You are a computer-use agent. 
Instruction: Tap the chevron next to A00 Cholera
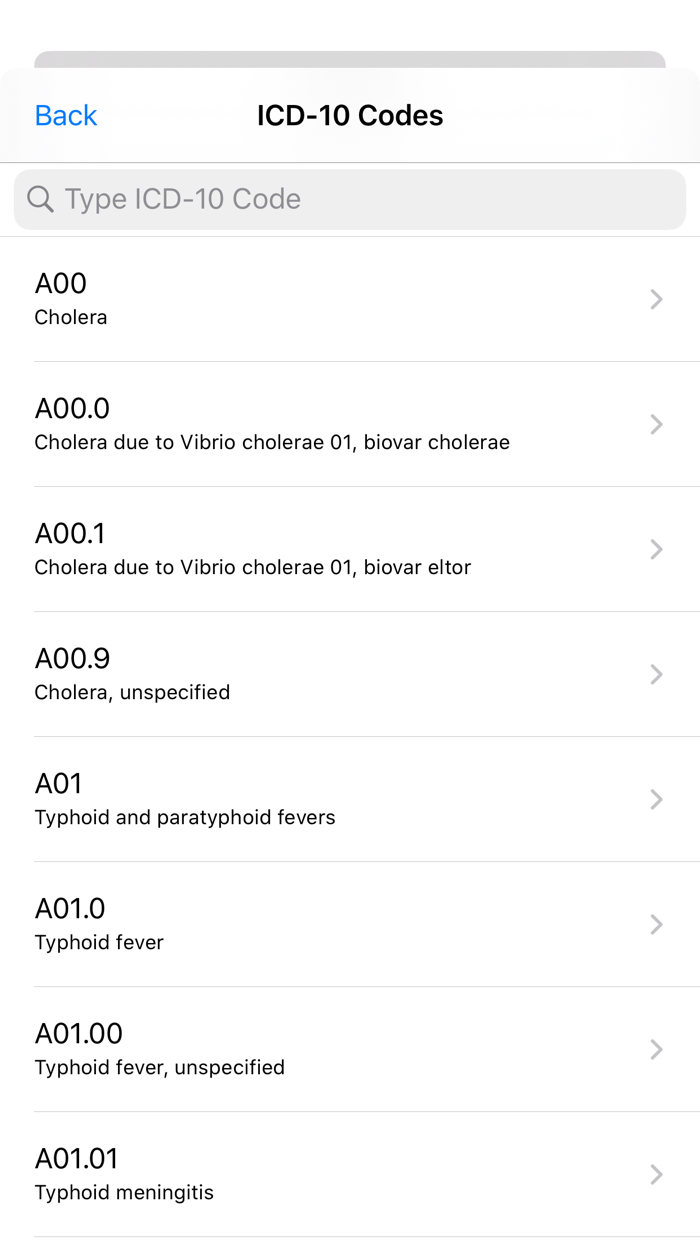point(656,299)
